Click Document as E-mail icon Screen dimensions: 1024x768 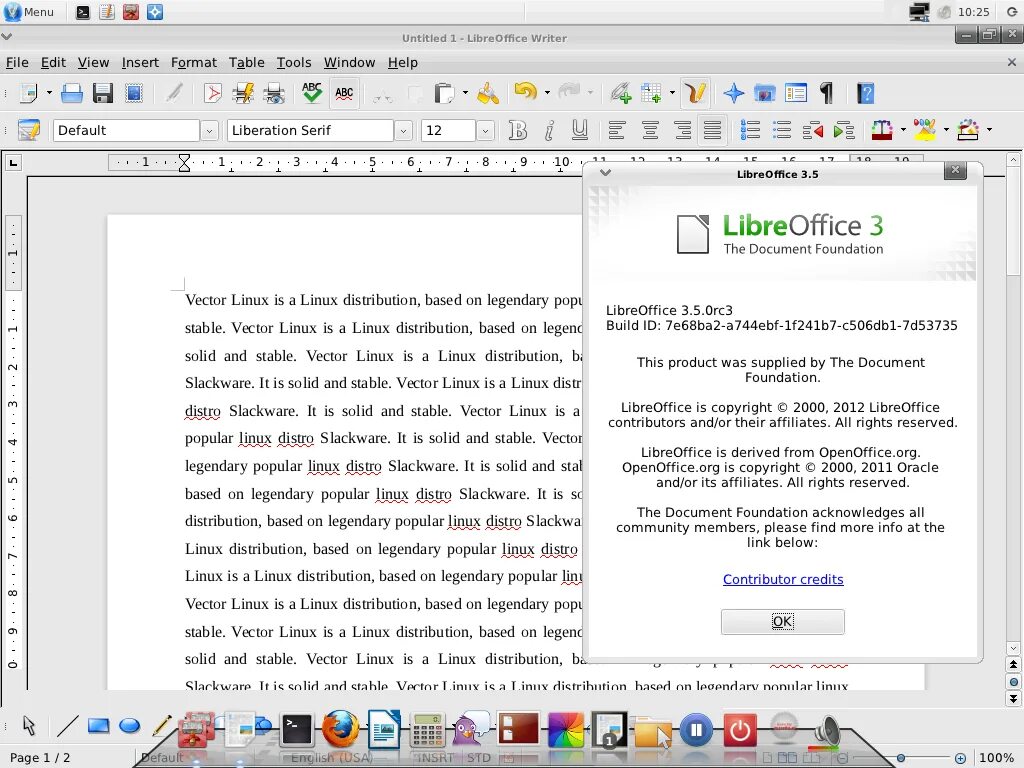coord(135,93)
